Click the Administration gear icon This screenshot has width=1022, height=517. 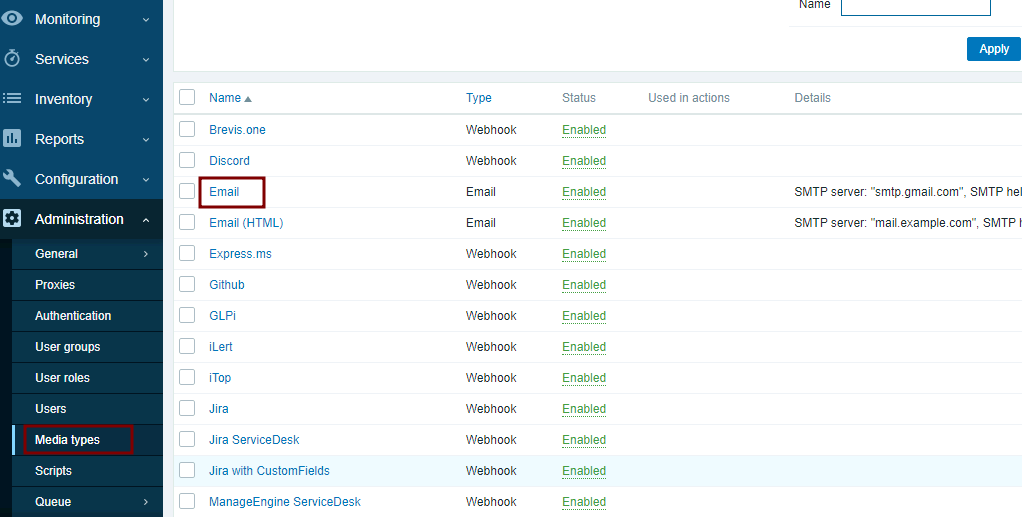coord(12,219)
